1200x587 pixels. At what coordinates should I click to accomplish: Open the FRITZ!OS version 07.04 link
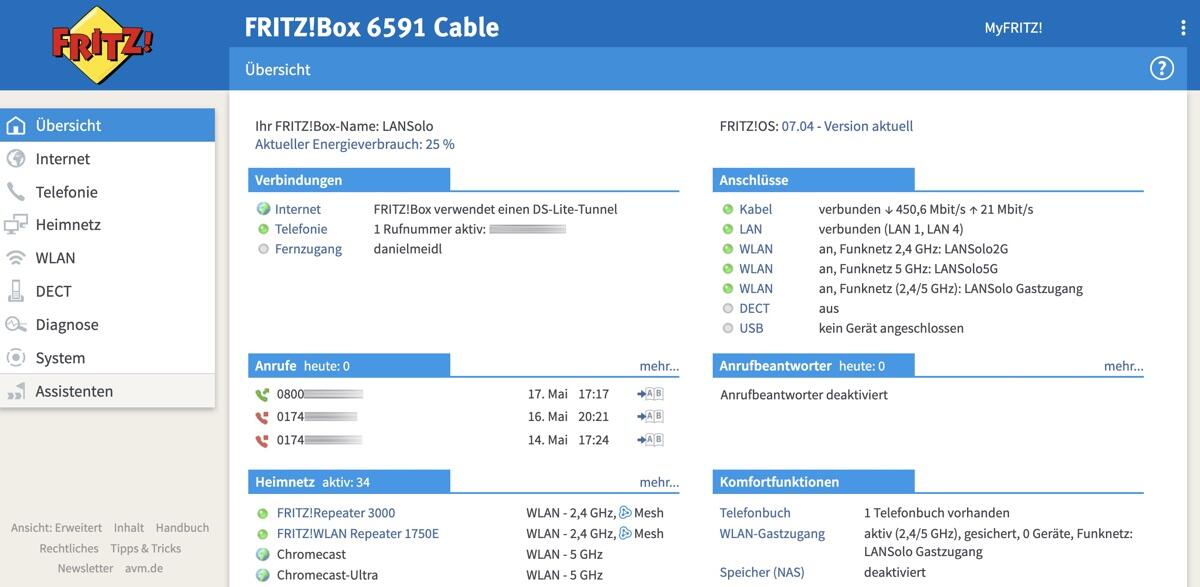(x=846, y=126)
